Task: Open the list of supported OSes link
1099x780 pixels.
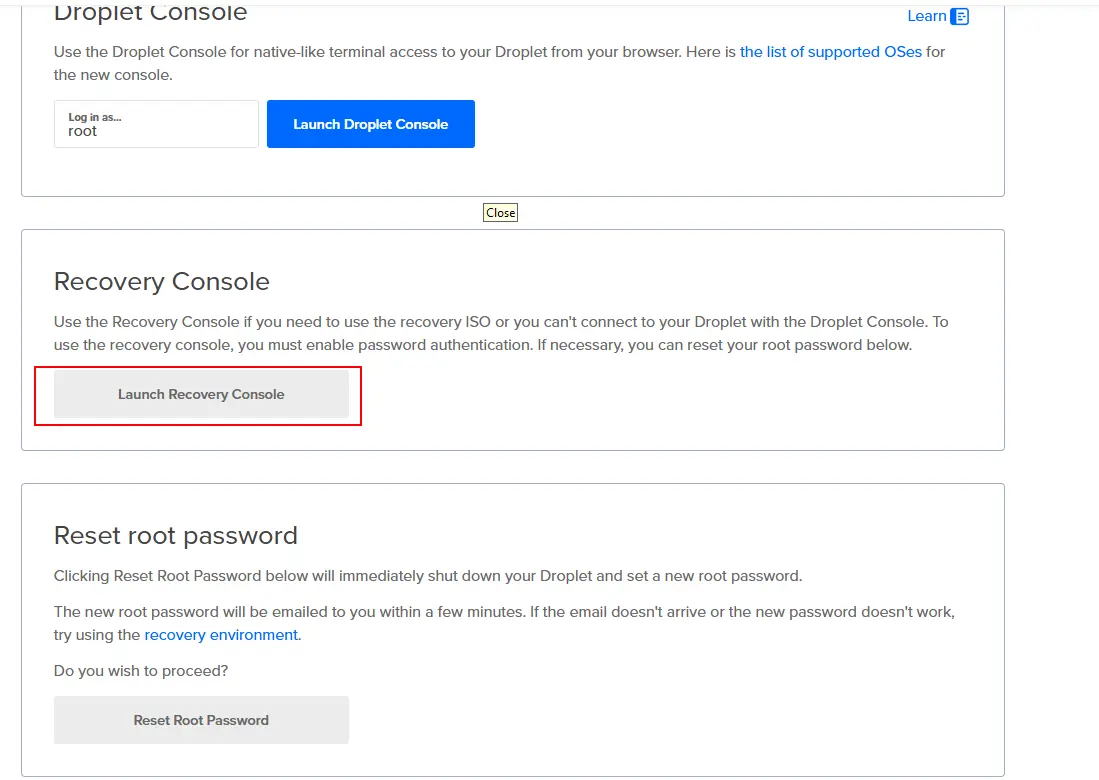Action: (x=830, y=51)
